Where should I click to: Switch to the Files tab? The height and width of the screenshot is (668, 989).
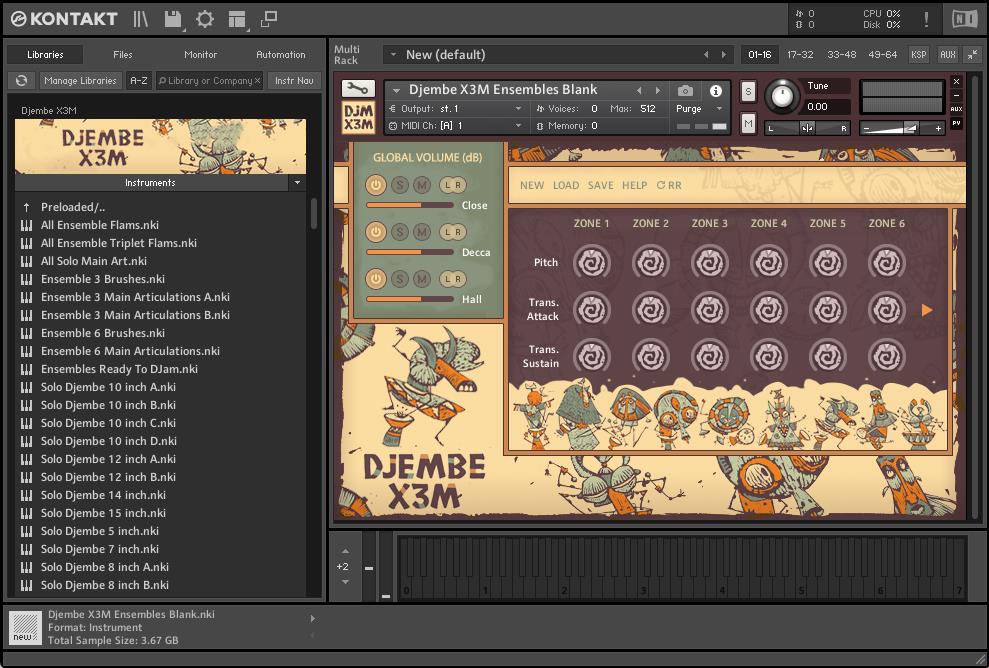122,55
